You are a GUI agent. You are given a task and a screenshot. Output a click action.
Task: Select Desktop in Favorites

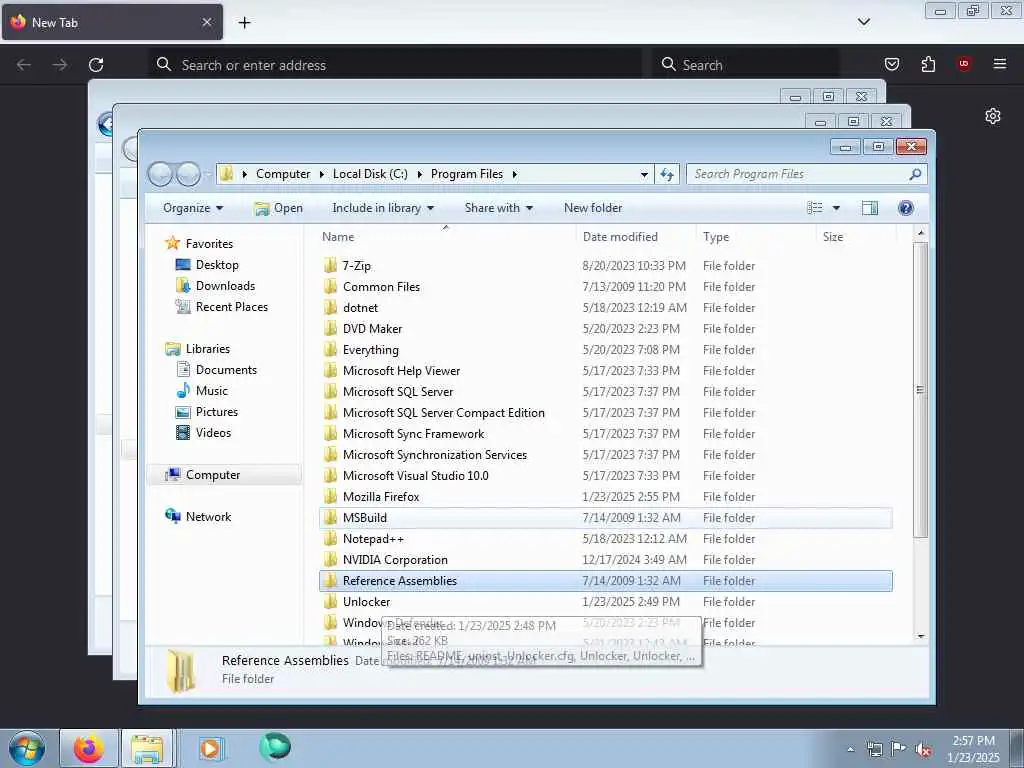coord(217,264)
